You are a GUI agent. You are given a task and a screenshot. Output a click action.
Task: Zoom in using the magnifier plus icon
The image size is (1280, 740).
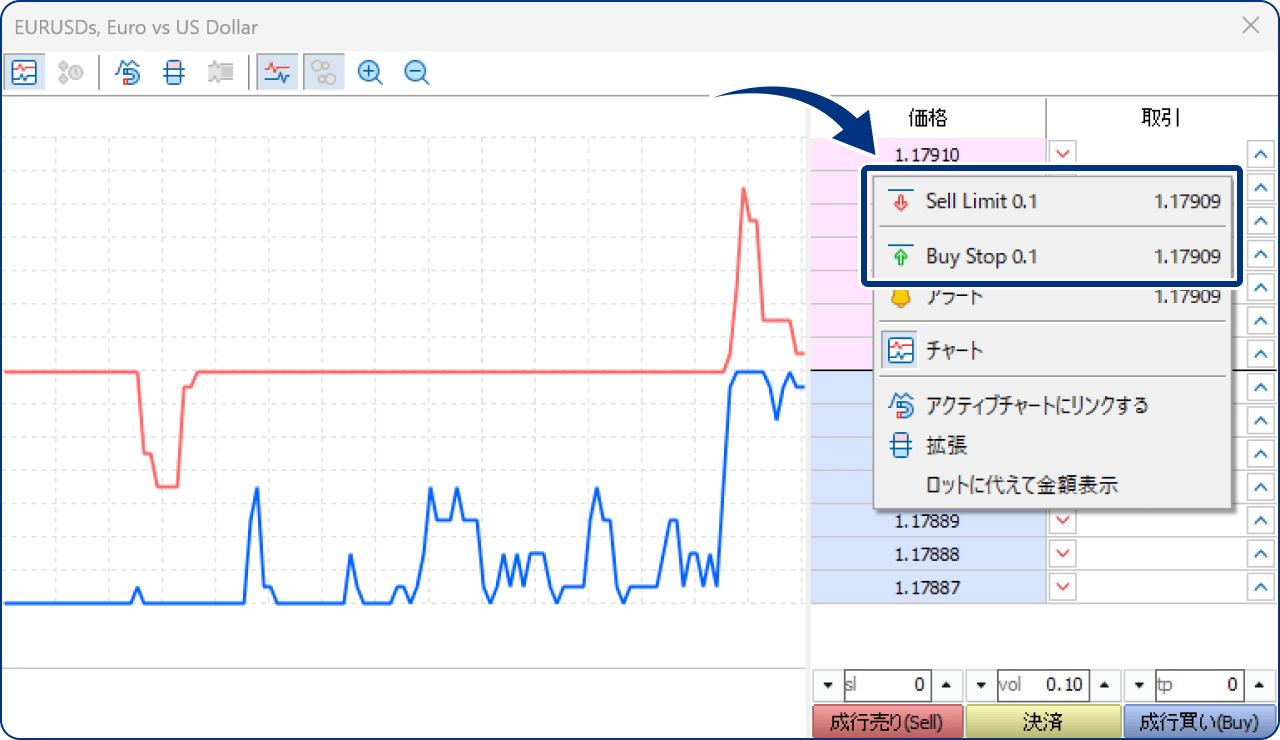pyautogui.click(x=370, y=72)
